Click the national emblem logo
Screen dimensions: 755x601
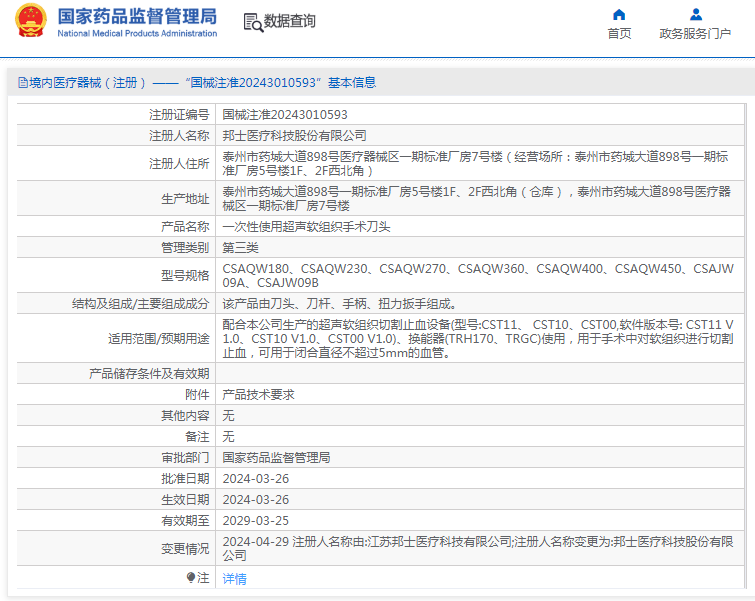(x=31, y=21)
